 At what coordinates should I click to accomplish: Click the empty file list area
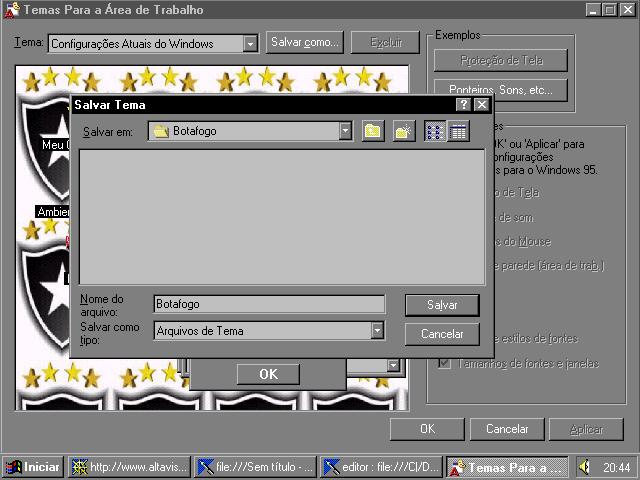point(282,217)
